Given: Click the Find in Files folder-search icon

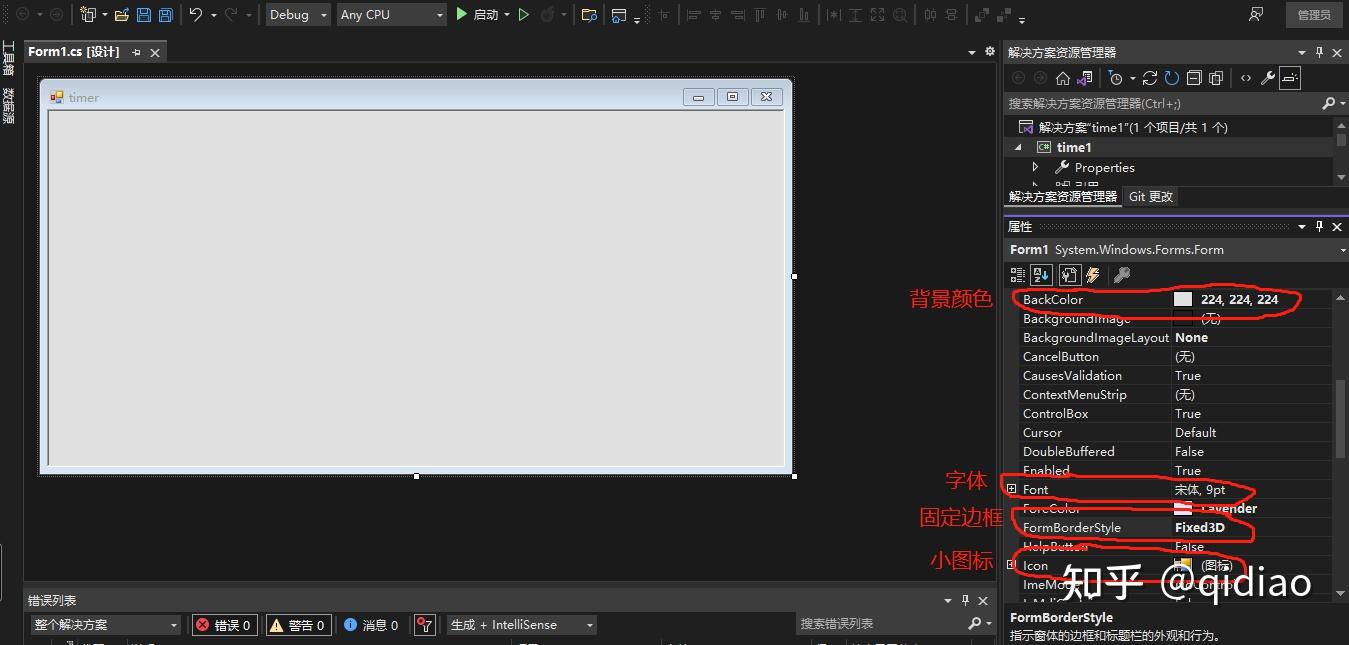Looking at the screenshot, I should click(x=589, y=14).
